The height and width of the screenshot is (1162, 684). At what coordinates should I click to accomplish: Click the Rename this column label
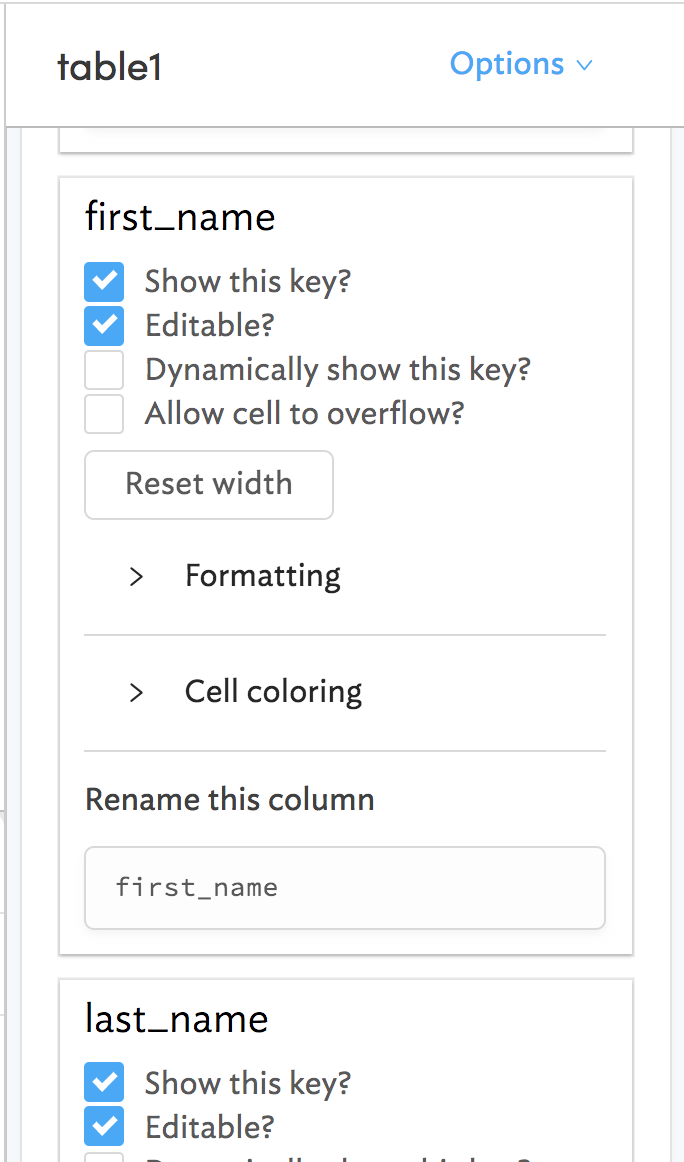(230, 800)
